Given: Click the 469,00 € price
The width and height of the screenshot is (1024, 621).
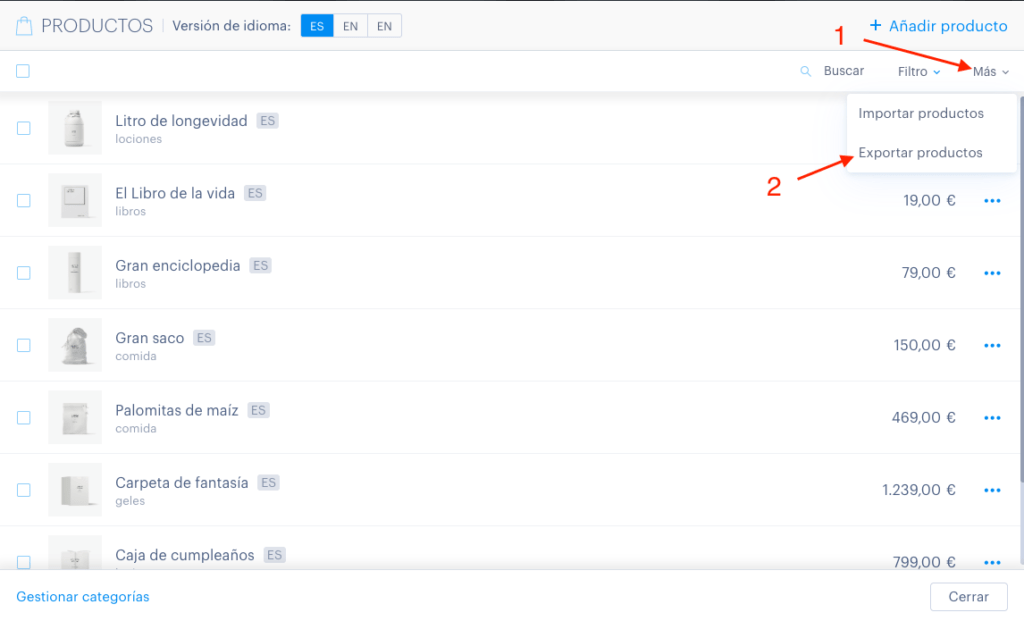Looking at the screenshot, I should tap(924, 418).
